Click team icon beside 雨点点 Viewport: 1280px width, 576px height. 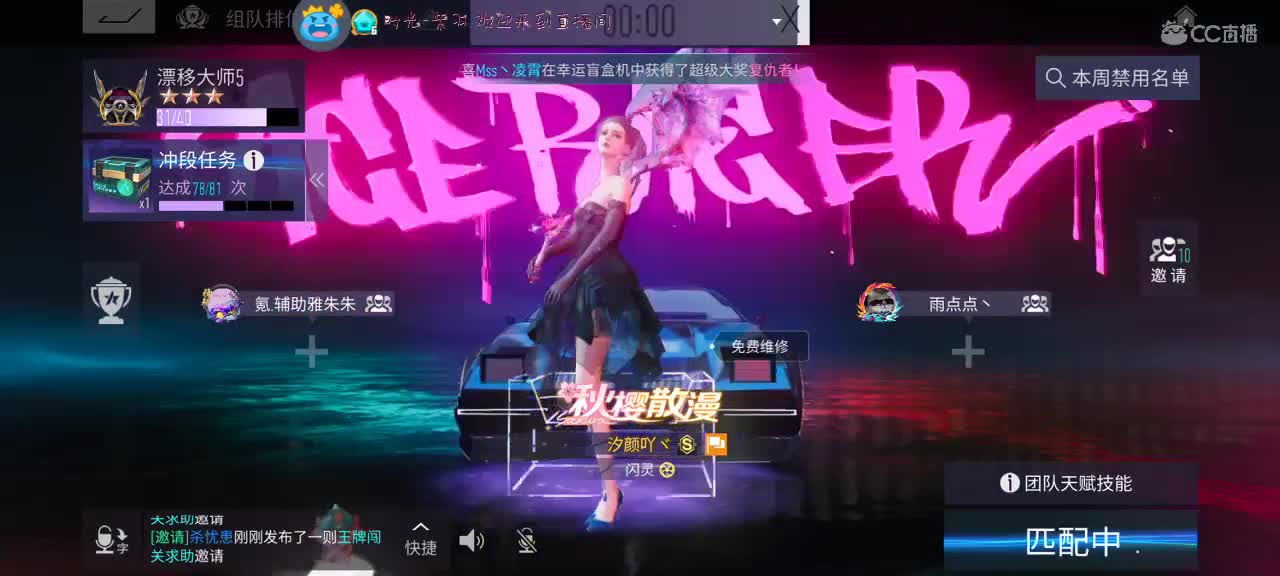(1035, 303)
